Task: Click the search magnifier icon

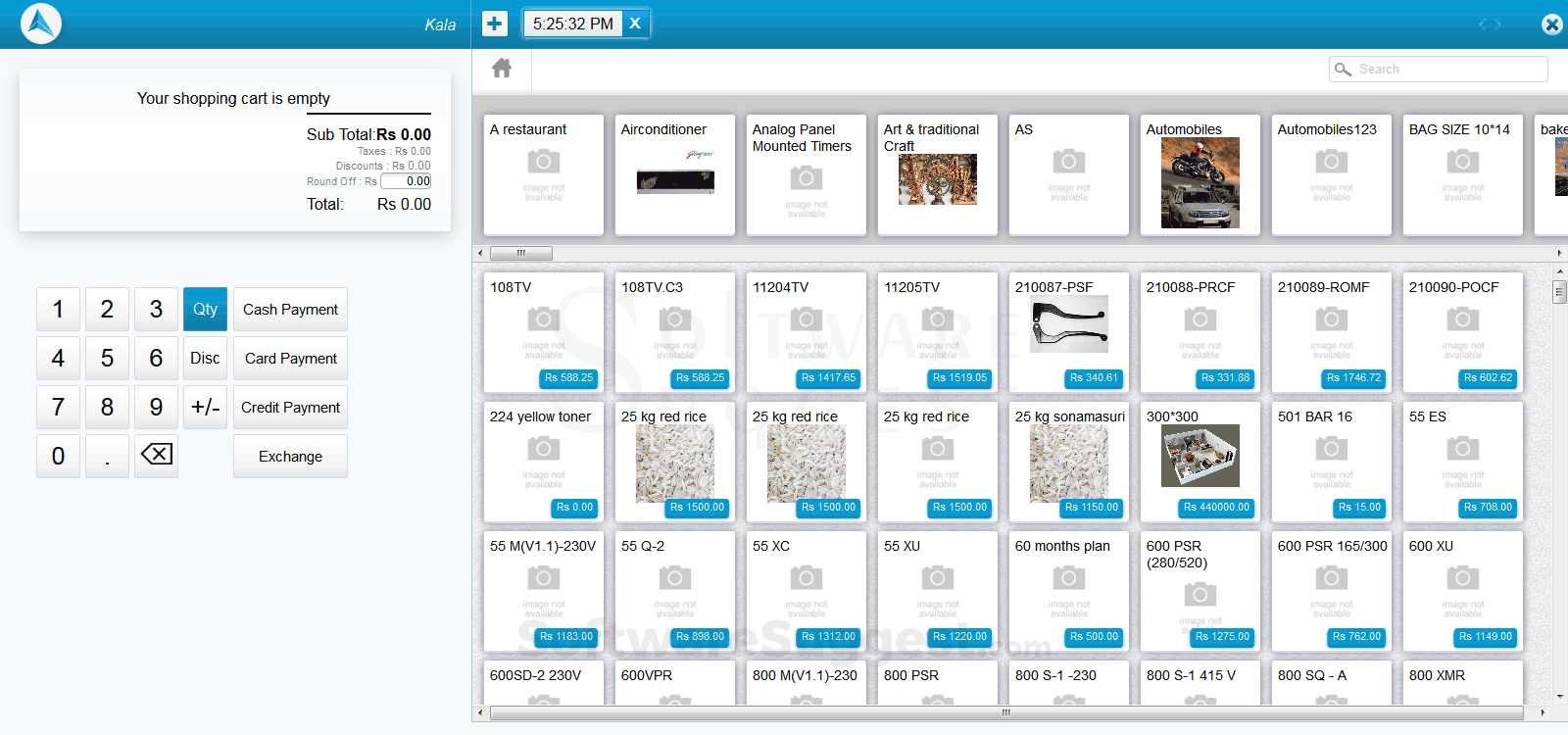Action: [1343, 69]
